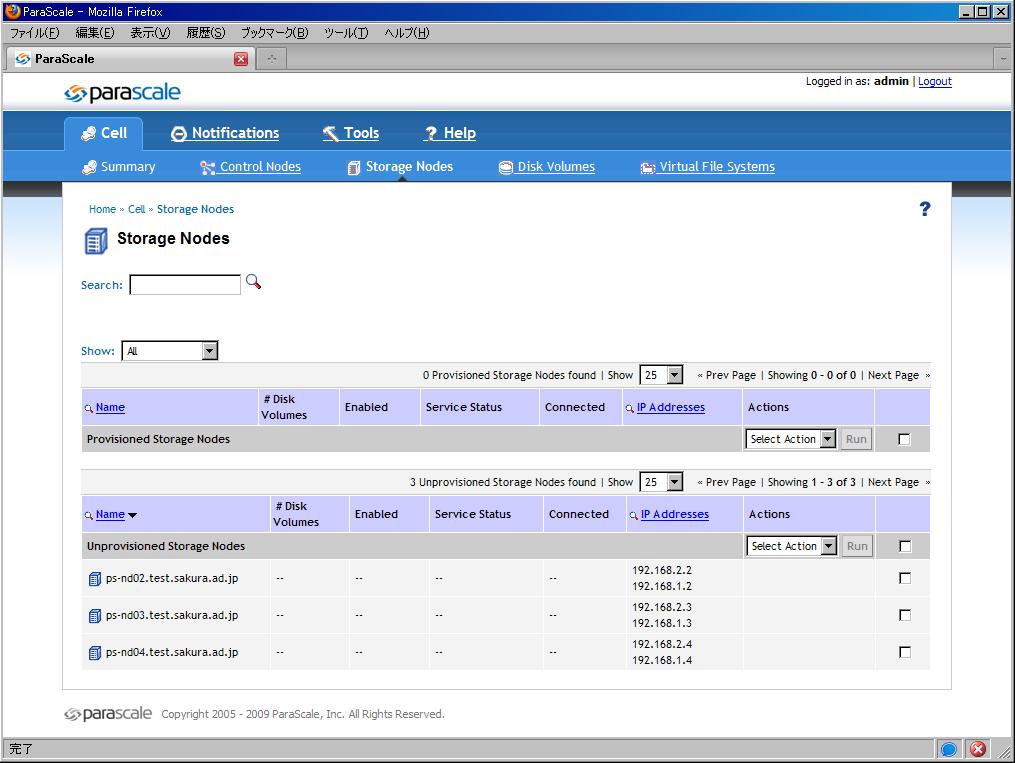The width and height of the screenshot is (1015, 763).
Task: Expand the Provisioned nodes page size dropdown
Action: (x=661, y=375)
